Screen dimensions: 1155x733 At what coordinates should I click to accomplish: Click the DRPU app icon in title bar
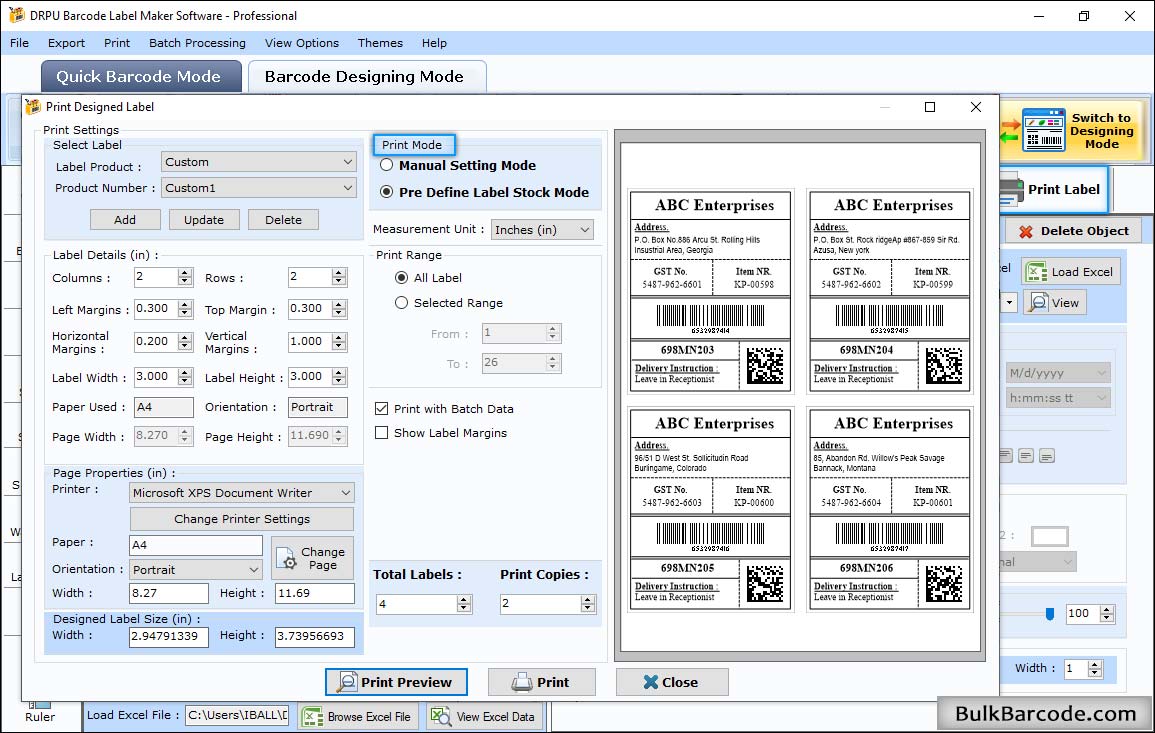[16, 15]
